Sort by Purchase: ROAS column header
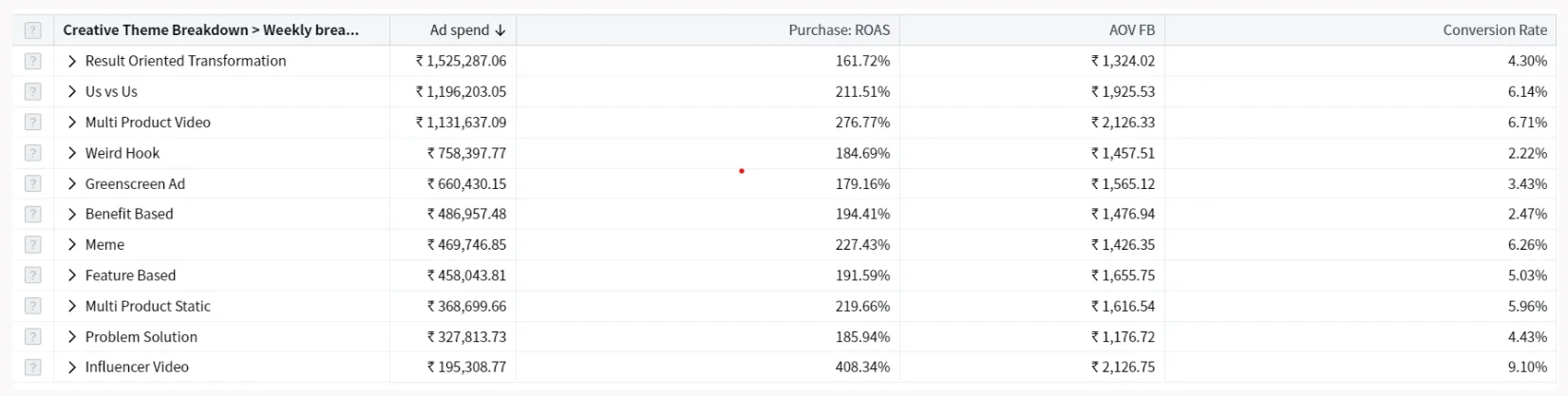The width and height of the screenshot is (1568, 396). tap(839, 30)
